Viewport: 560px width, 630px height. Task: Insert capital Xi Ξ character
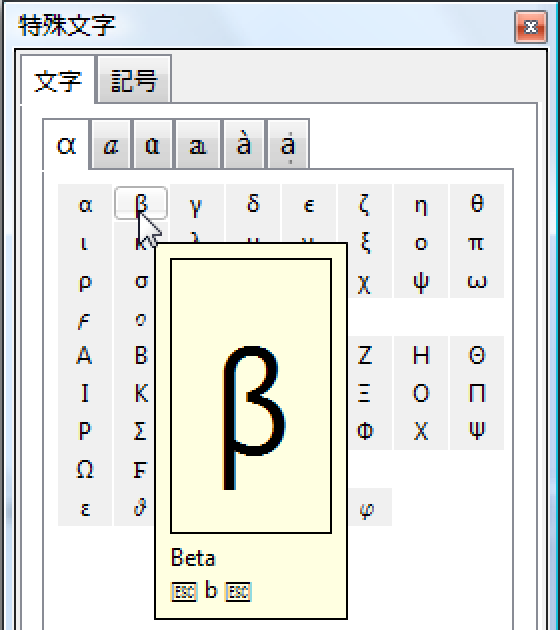pos(364,393)
